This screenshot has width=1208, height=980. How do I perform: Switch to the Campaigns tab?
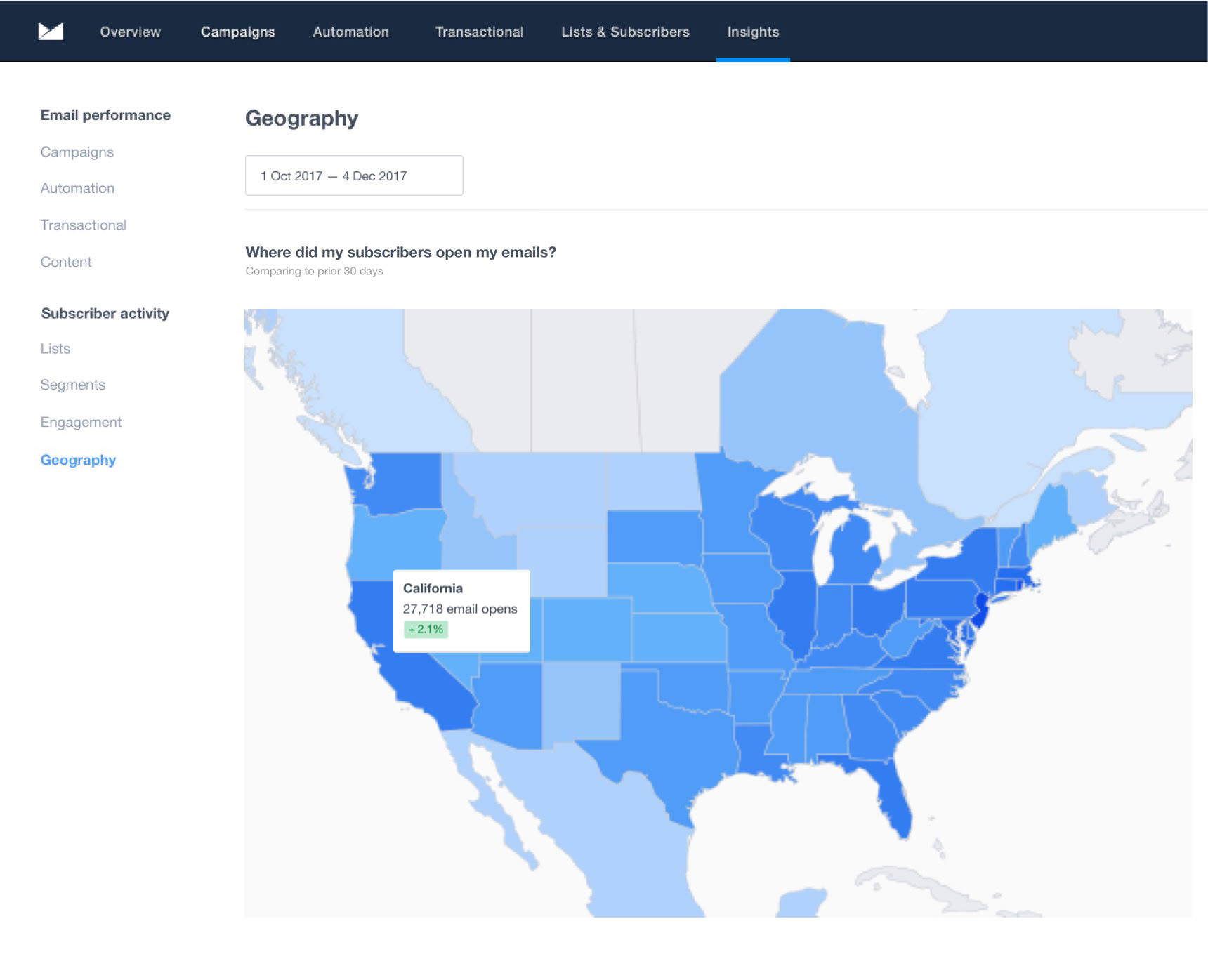pos(237,32)
